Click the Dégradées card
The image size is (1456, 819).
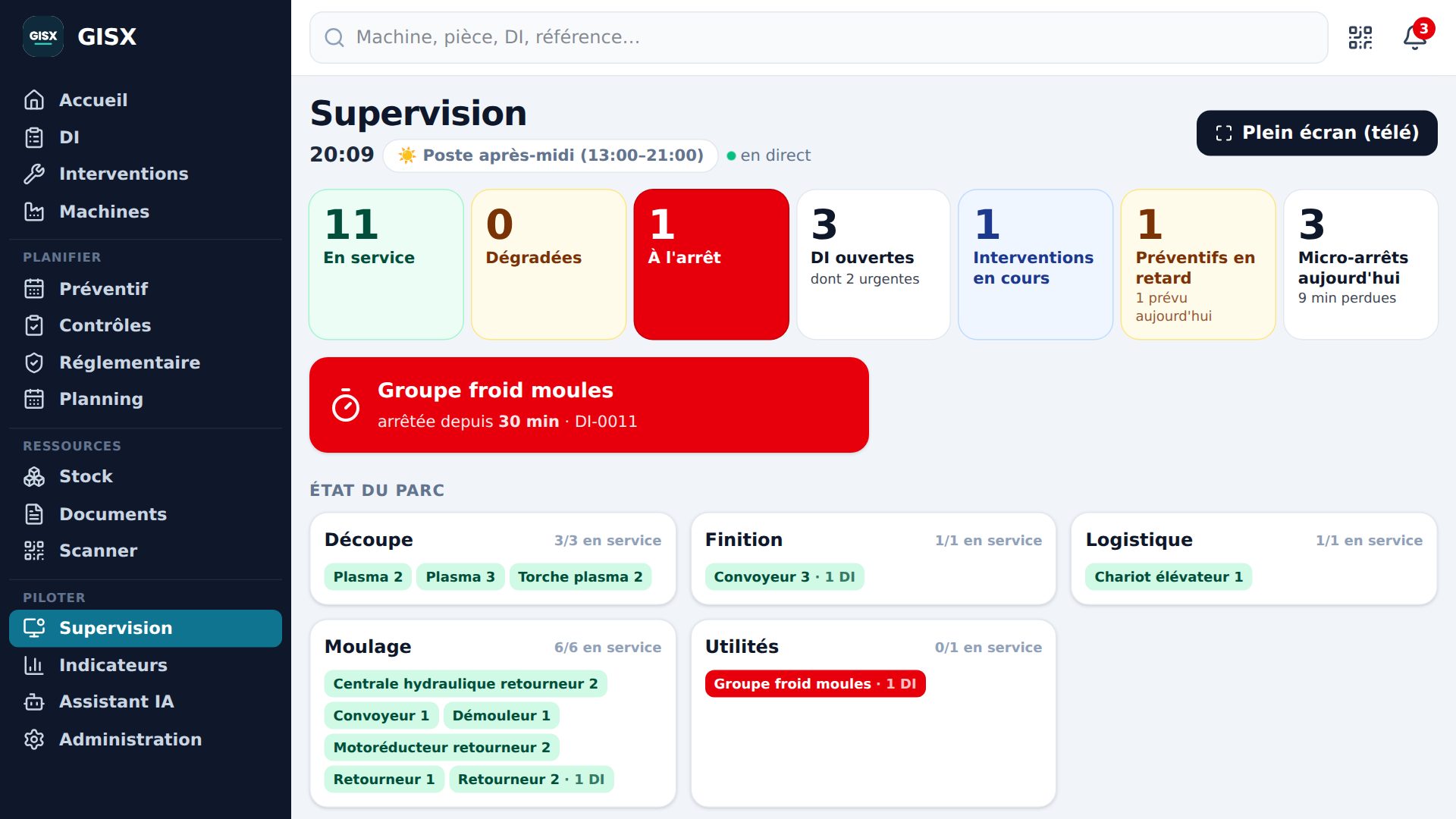(x=549, y=264)
